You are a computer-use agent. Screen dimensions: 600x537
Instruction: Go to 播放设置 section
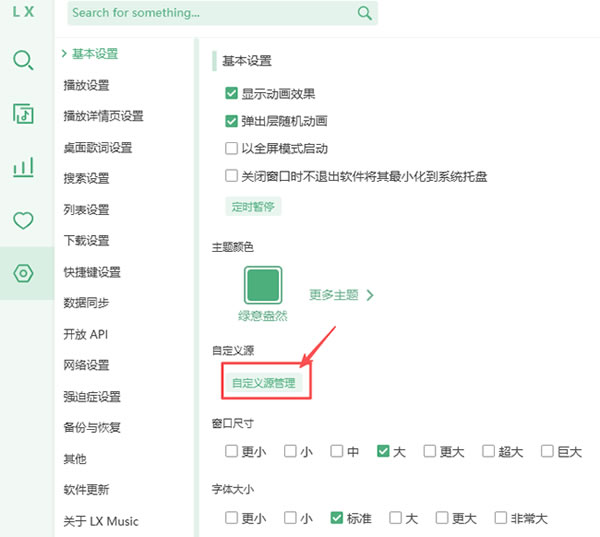click(x=86, y=85)
